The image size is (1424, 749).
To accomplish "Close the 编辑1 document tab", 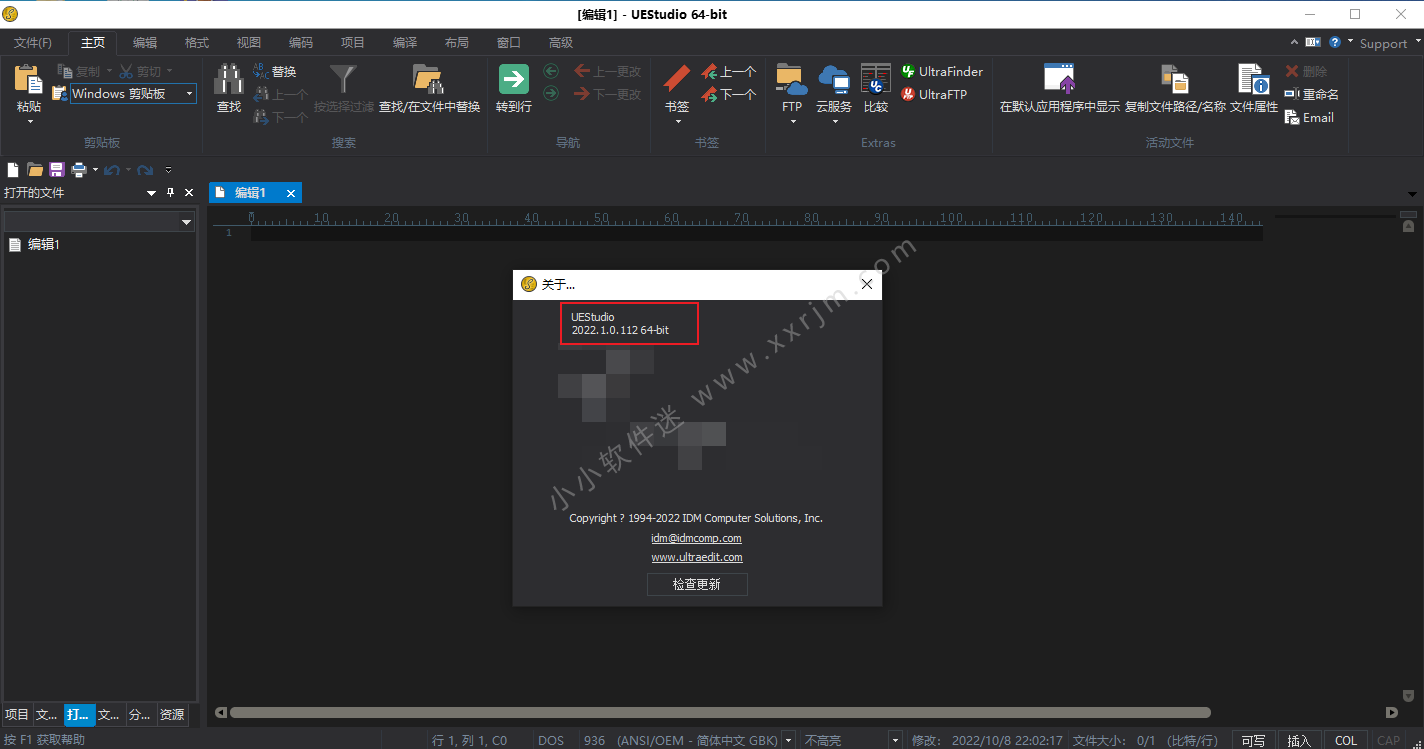I will coord(291,193).
